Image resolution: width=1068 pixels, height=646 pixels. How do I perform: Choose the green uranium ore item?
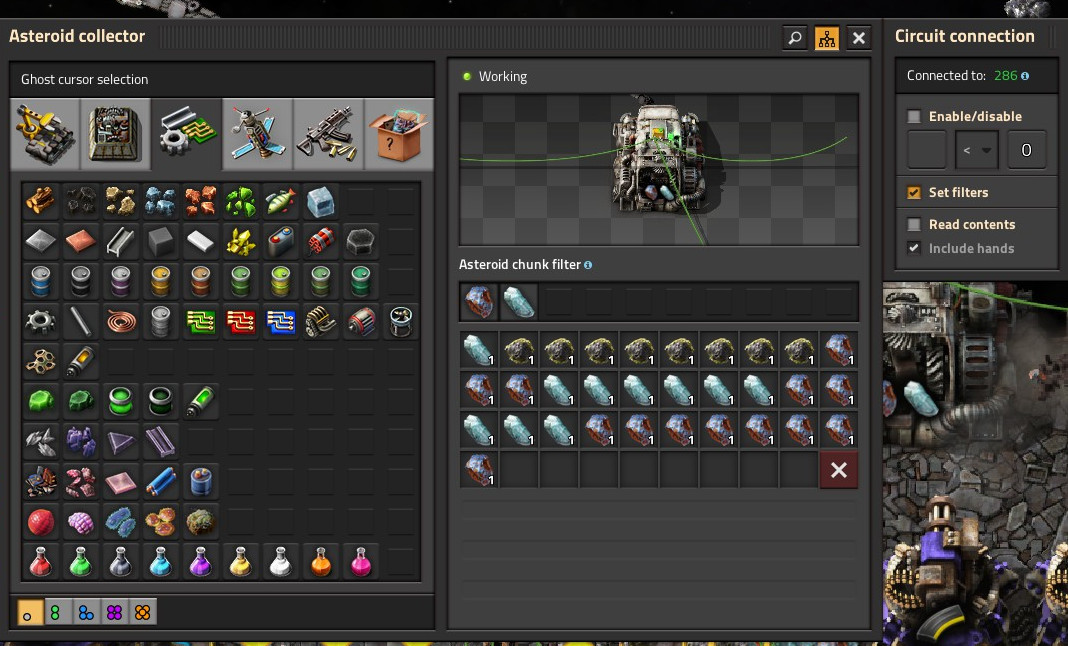click(241, 201)
